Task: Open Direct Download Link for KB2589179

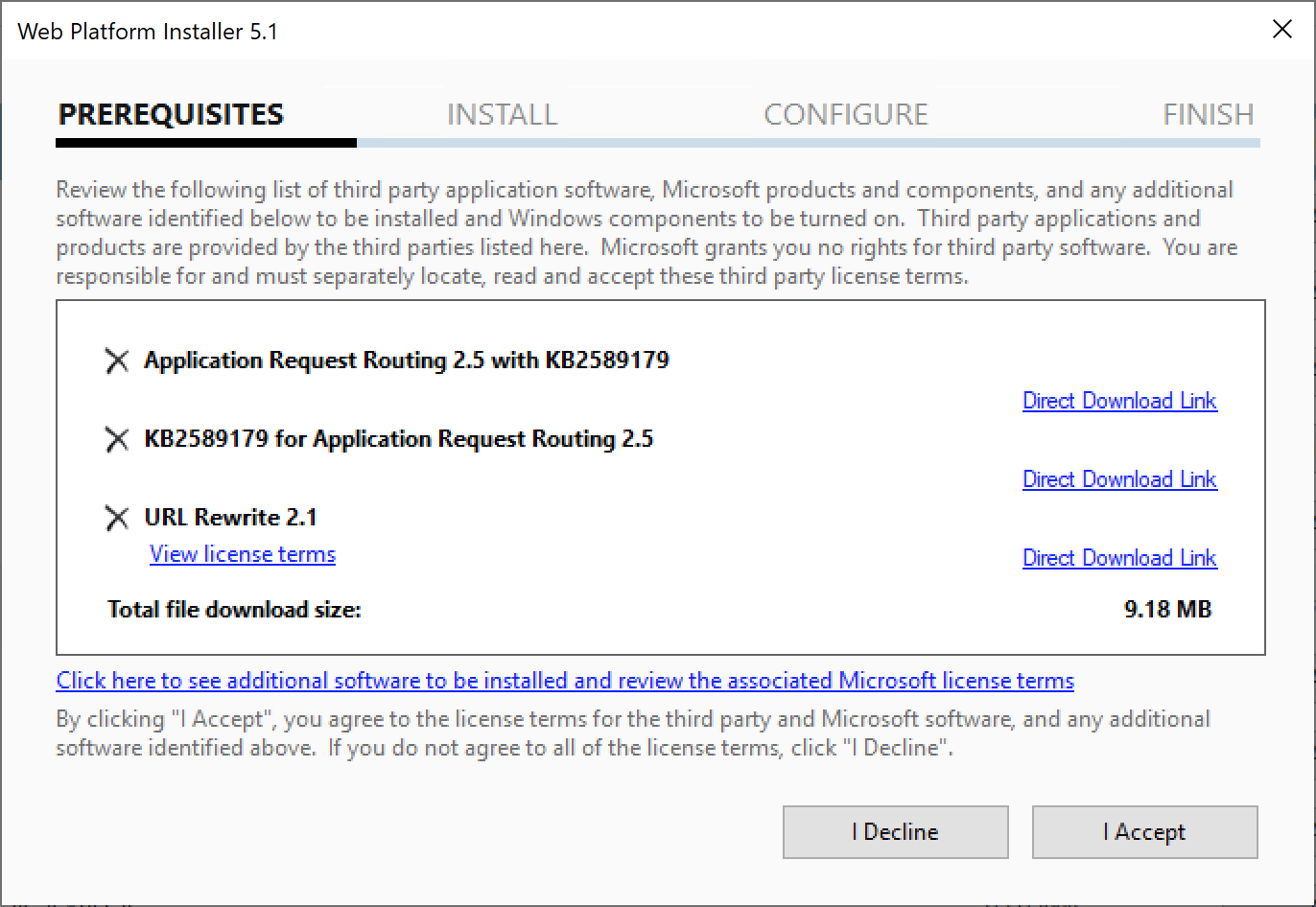Action: (1119, 479)
